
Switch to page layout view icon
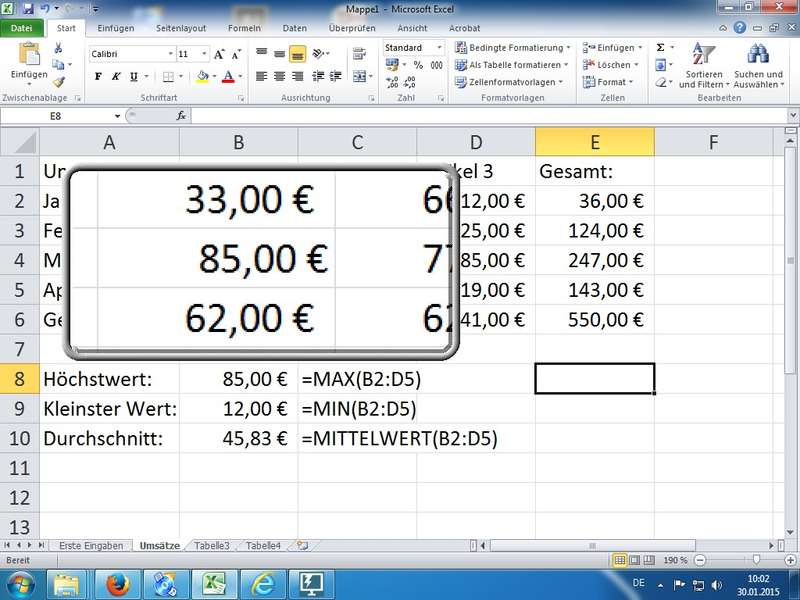click(634, 560)
